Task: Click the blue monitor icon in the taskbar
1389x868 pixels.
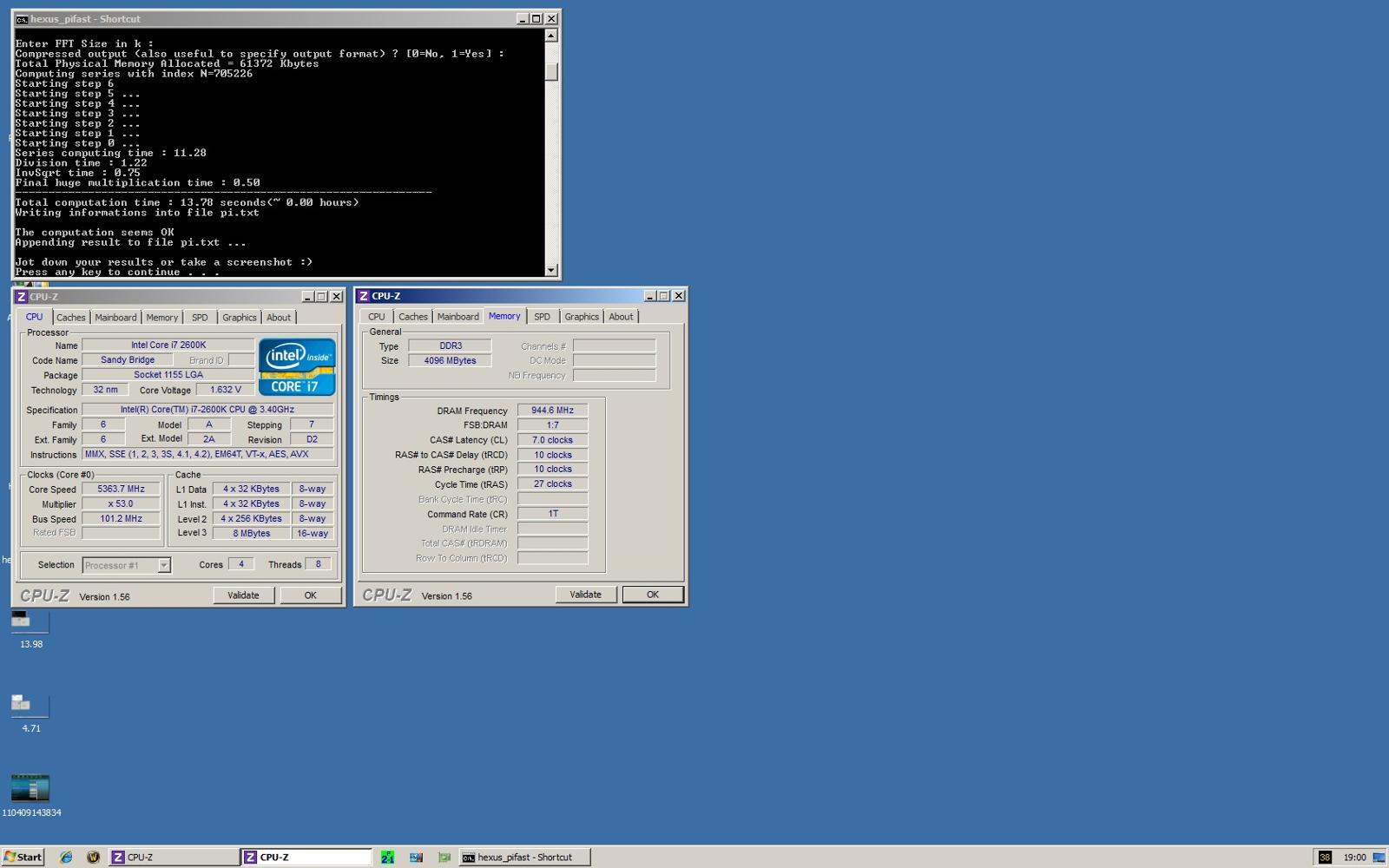Action: 416,857
